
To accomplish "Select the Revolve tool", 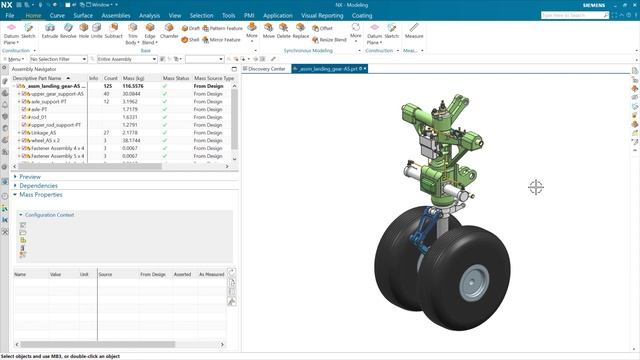I will pos(68,31).
